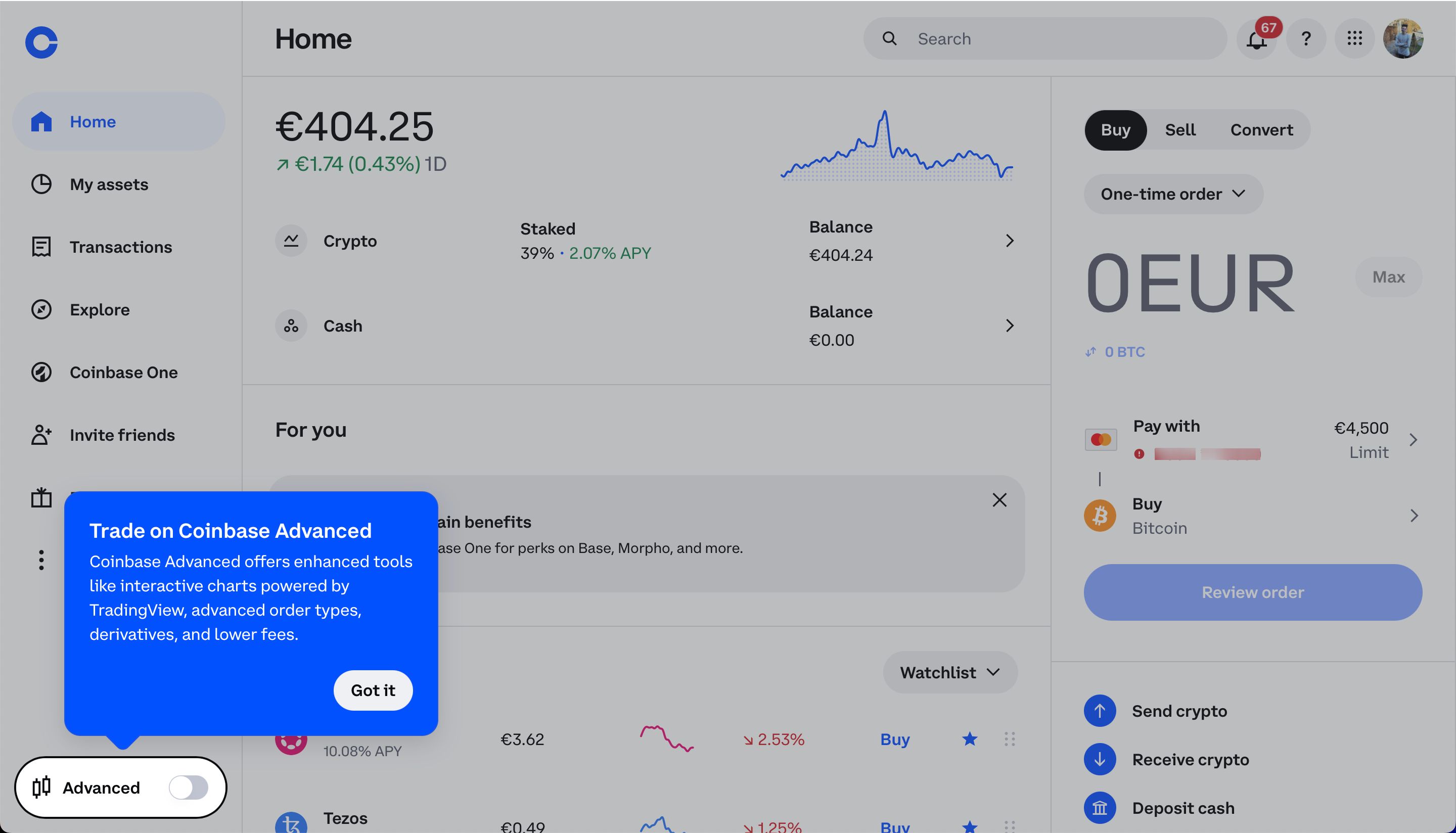Click the Coinbase logo
Viewport: 1456px width, 833px height.
41,42
